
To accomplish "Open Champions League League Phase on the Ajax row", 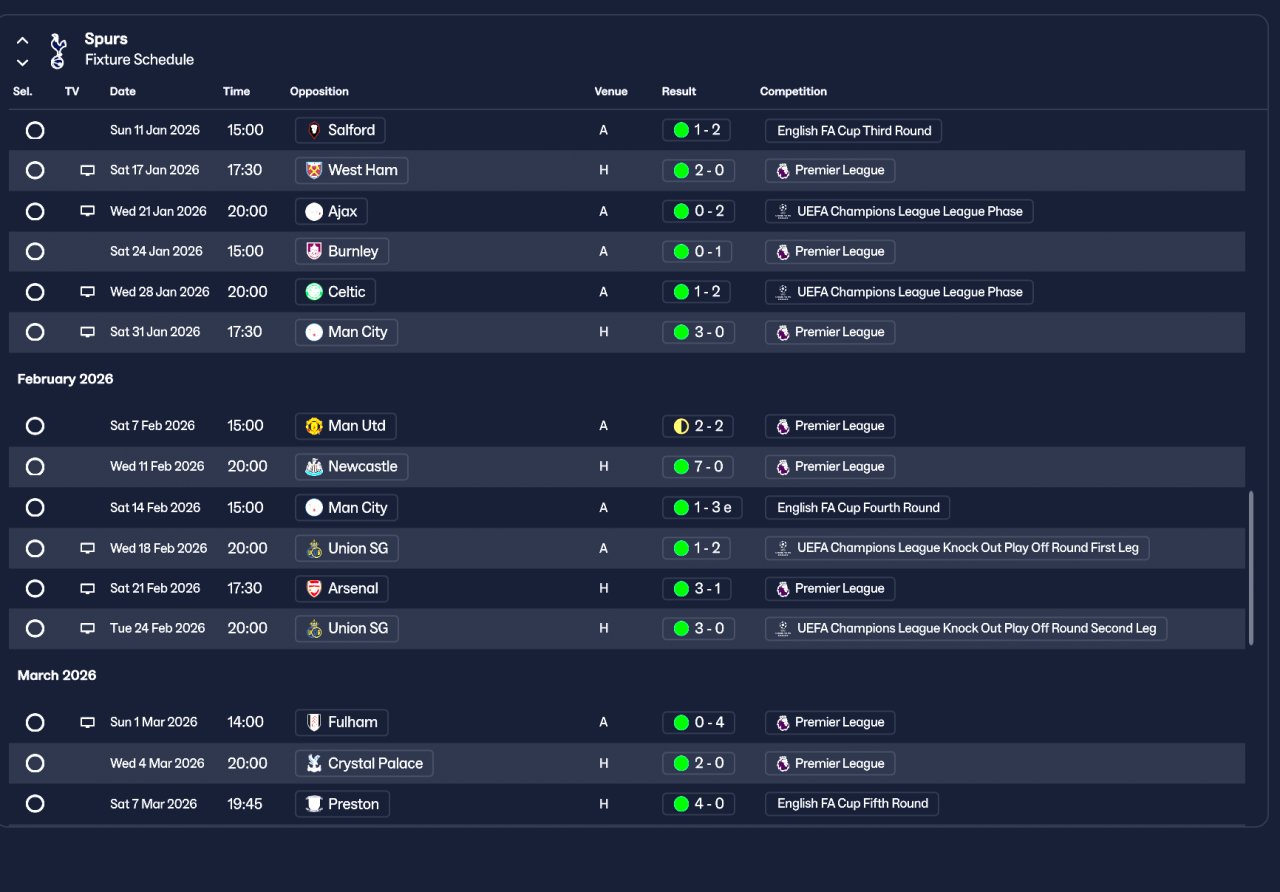I will pyautogui.click(x=899, y=211).
